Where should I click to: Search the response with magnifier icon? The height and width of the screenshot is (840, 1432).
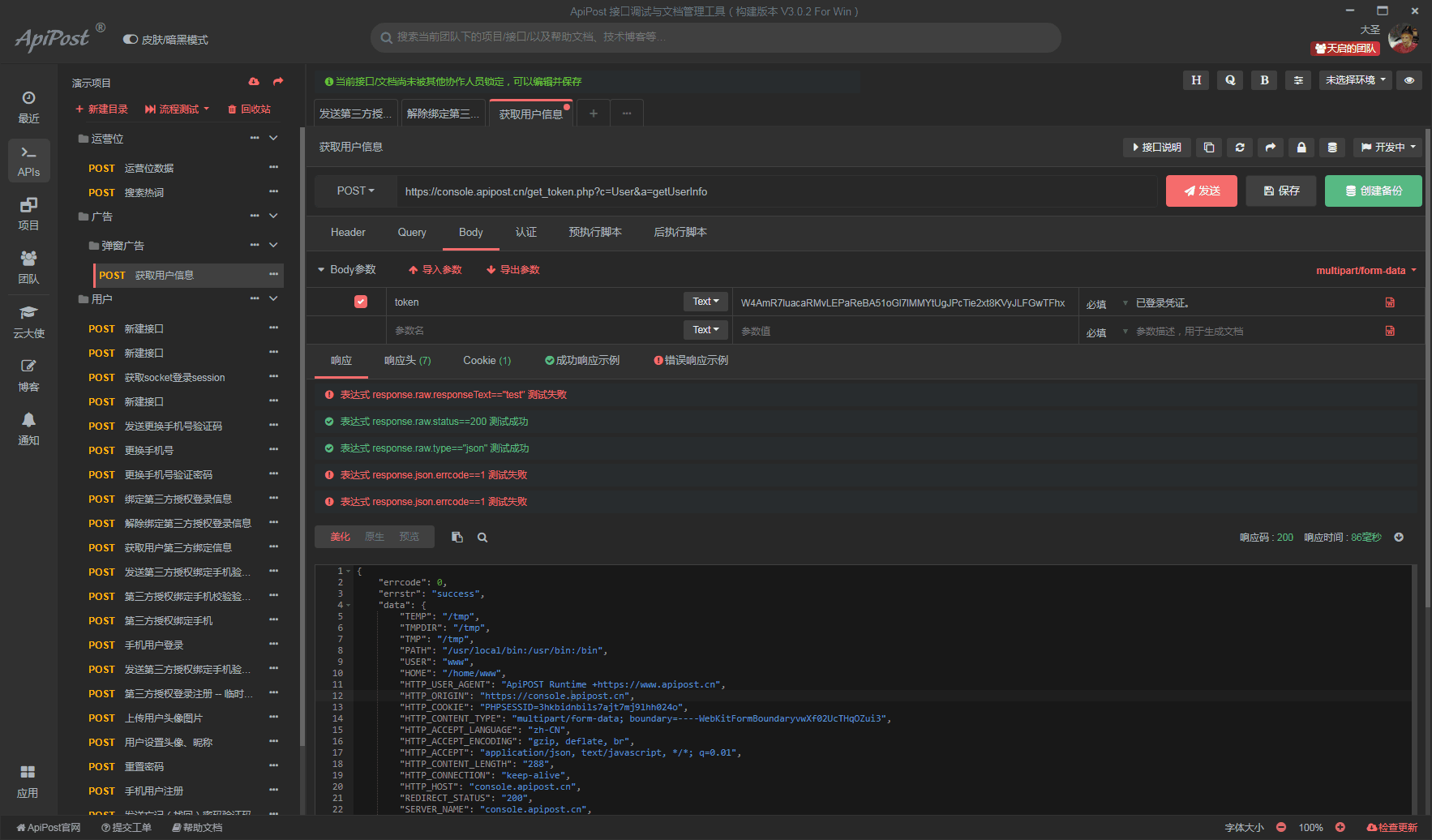click(x=482, y=538)
